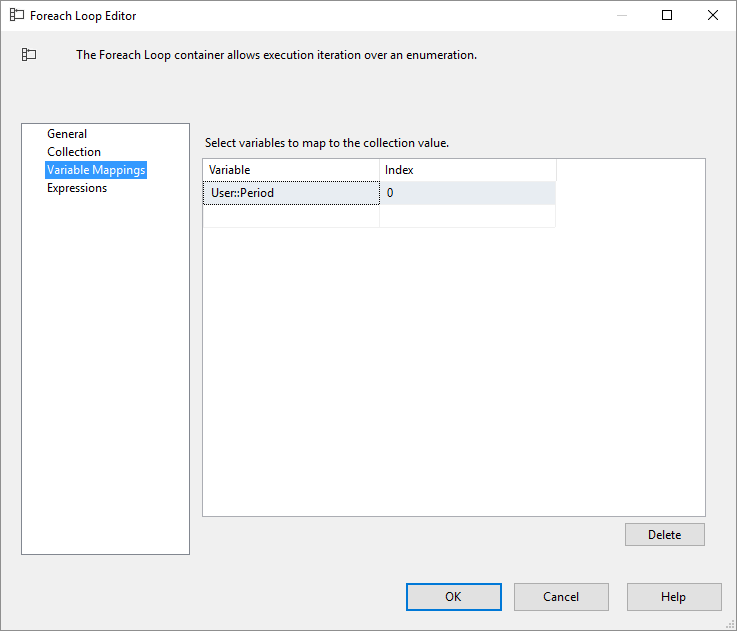Cancel the Foreach Loop Editor dialog

point(561,597)
